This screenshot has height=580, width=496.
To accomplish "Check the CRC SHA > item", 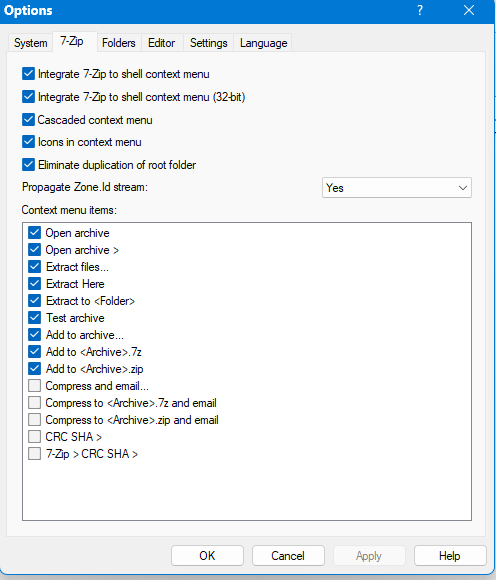I will (34, 437).
